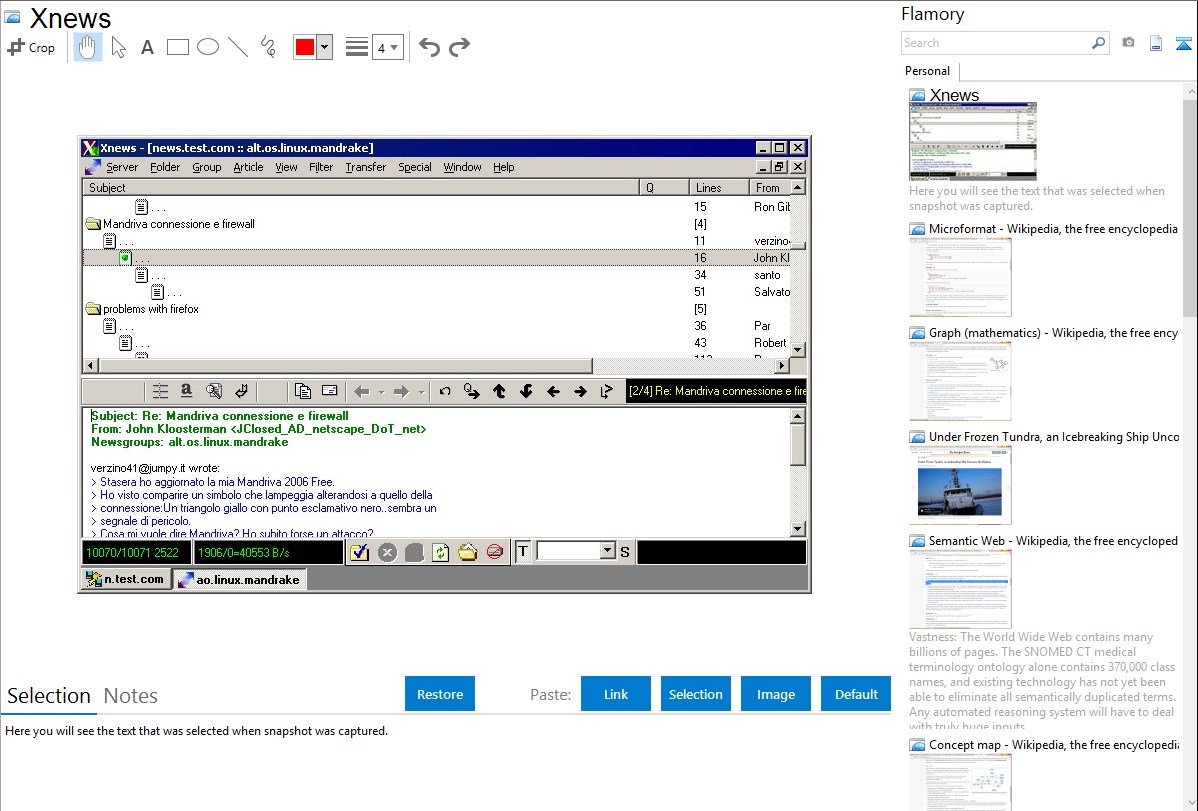Click the Xnews copy pages icon
1198x811 pixels.
(303, 391)
